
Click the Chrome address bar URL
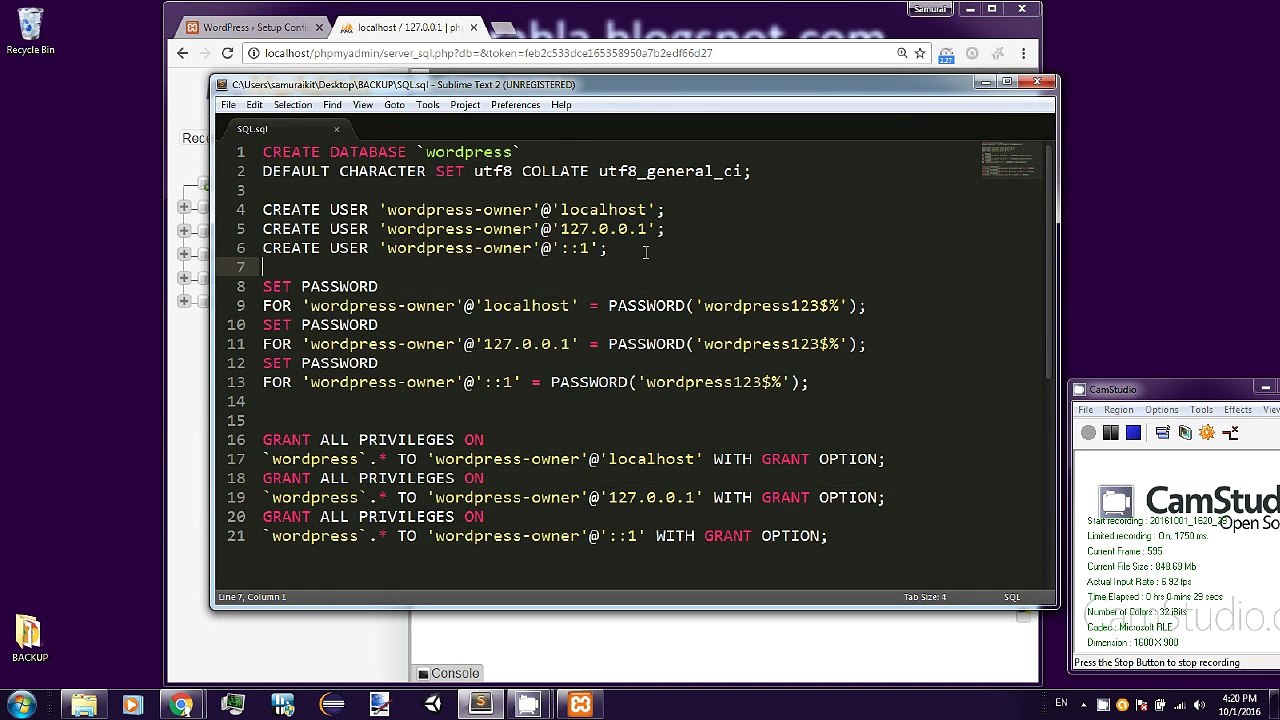coord(488,53)
